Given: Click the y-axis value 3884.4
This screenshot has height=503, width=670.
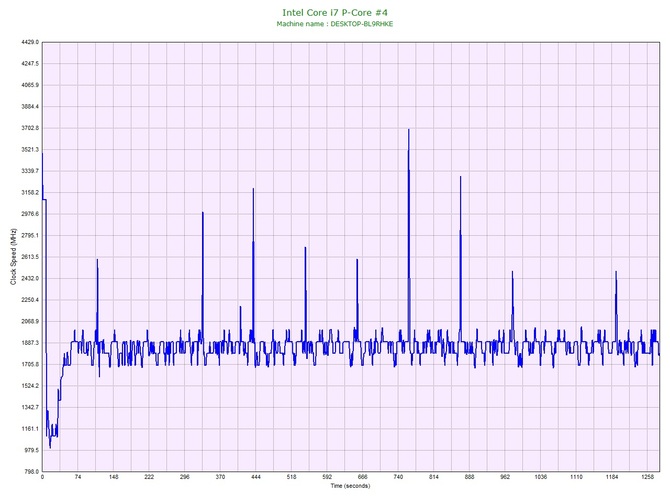Looking at the screenshot, I should pyautogui.click(x=30, y=106).
